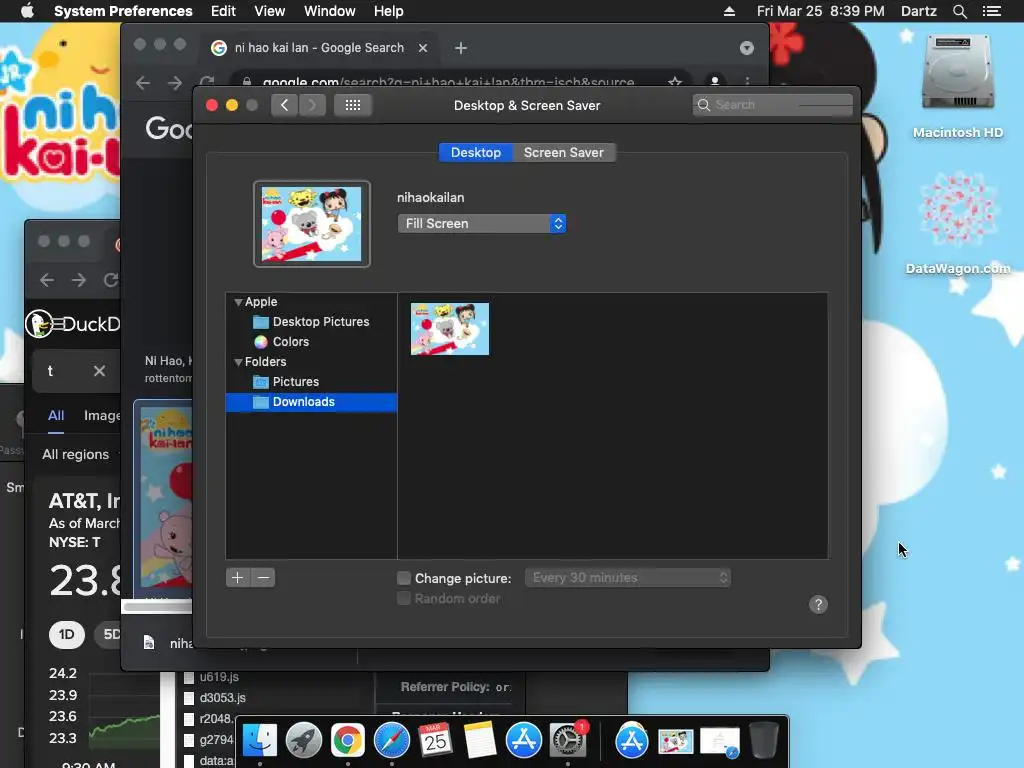1024x768 pixels.
Task: Click d3053.js in the file list
Action: coord(223,698)
